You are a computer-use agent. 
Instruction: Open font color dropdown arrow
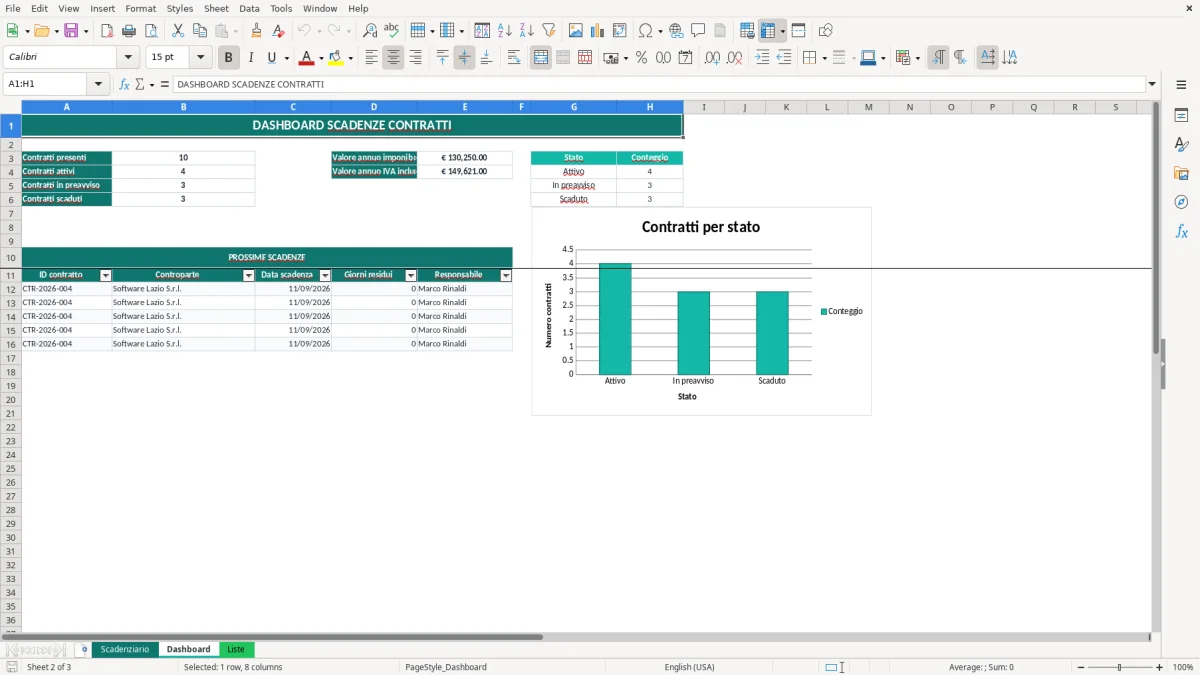coord(320,58)
